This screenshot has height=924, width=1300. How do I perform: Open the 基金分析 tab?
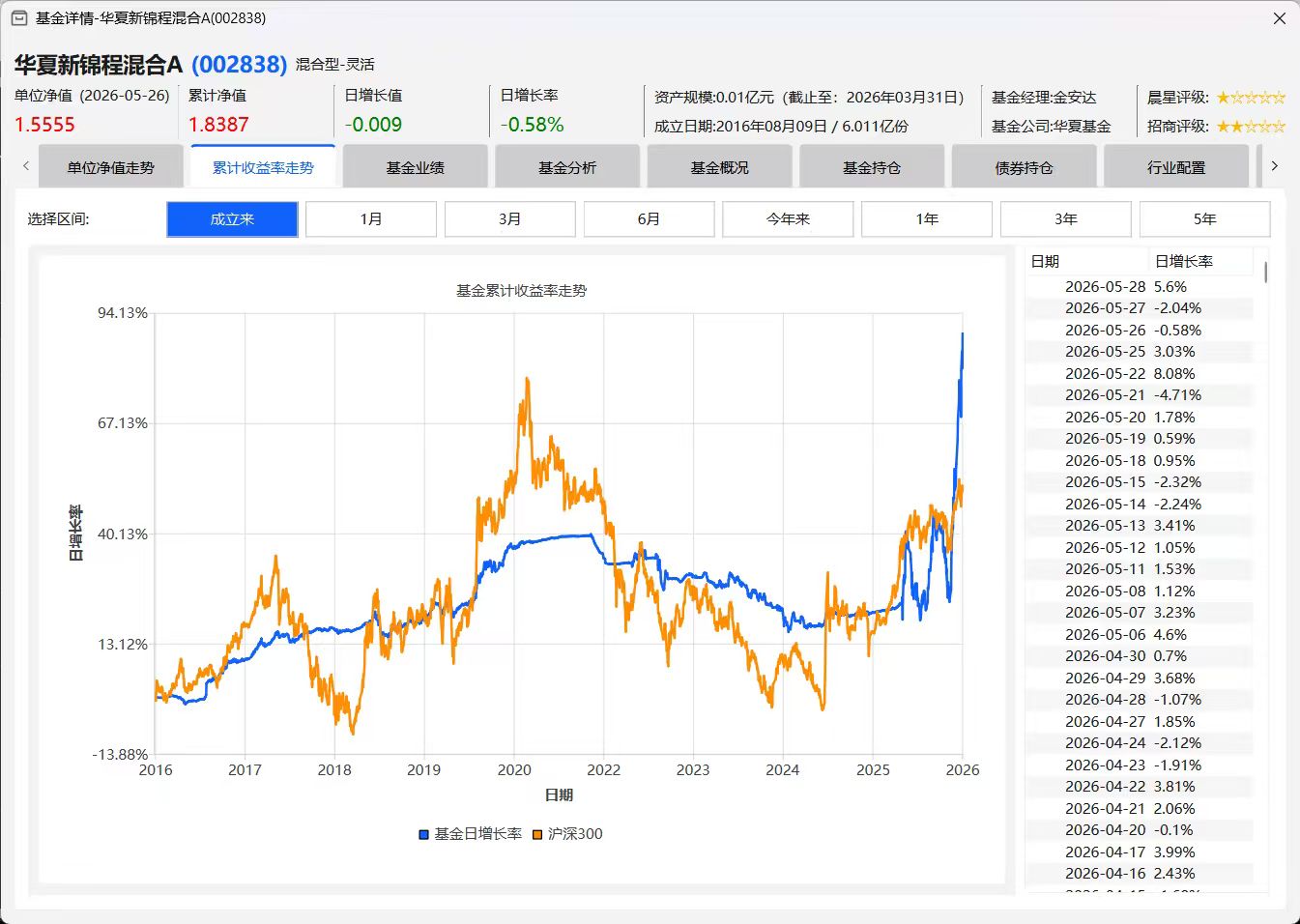(567, 167)
